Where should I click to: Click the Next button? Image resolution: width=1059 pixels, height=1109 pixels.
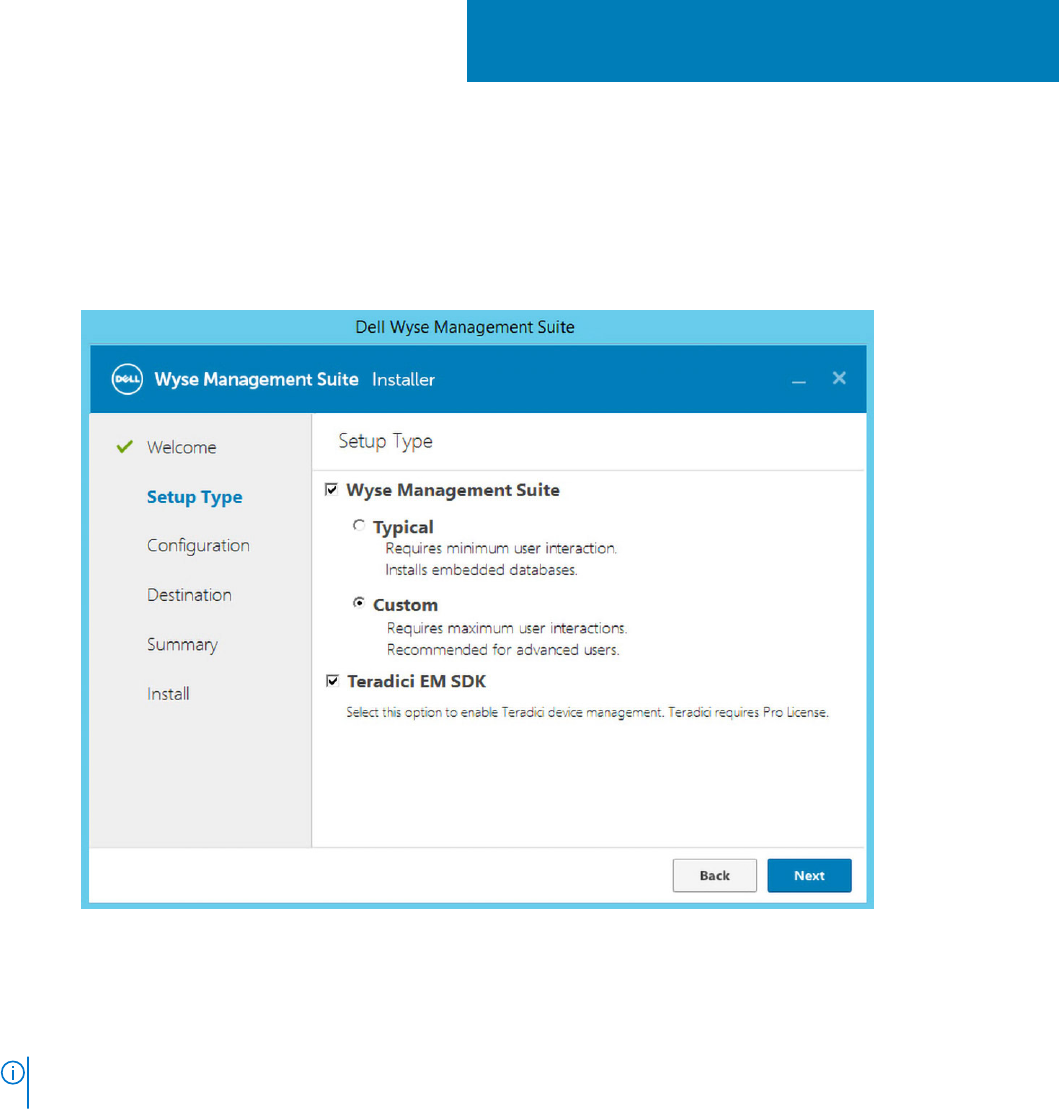click(809, 876)
